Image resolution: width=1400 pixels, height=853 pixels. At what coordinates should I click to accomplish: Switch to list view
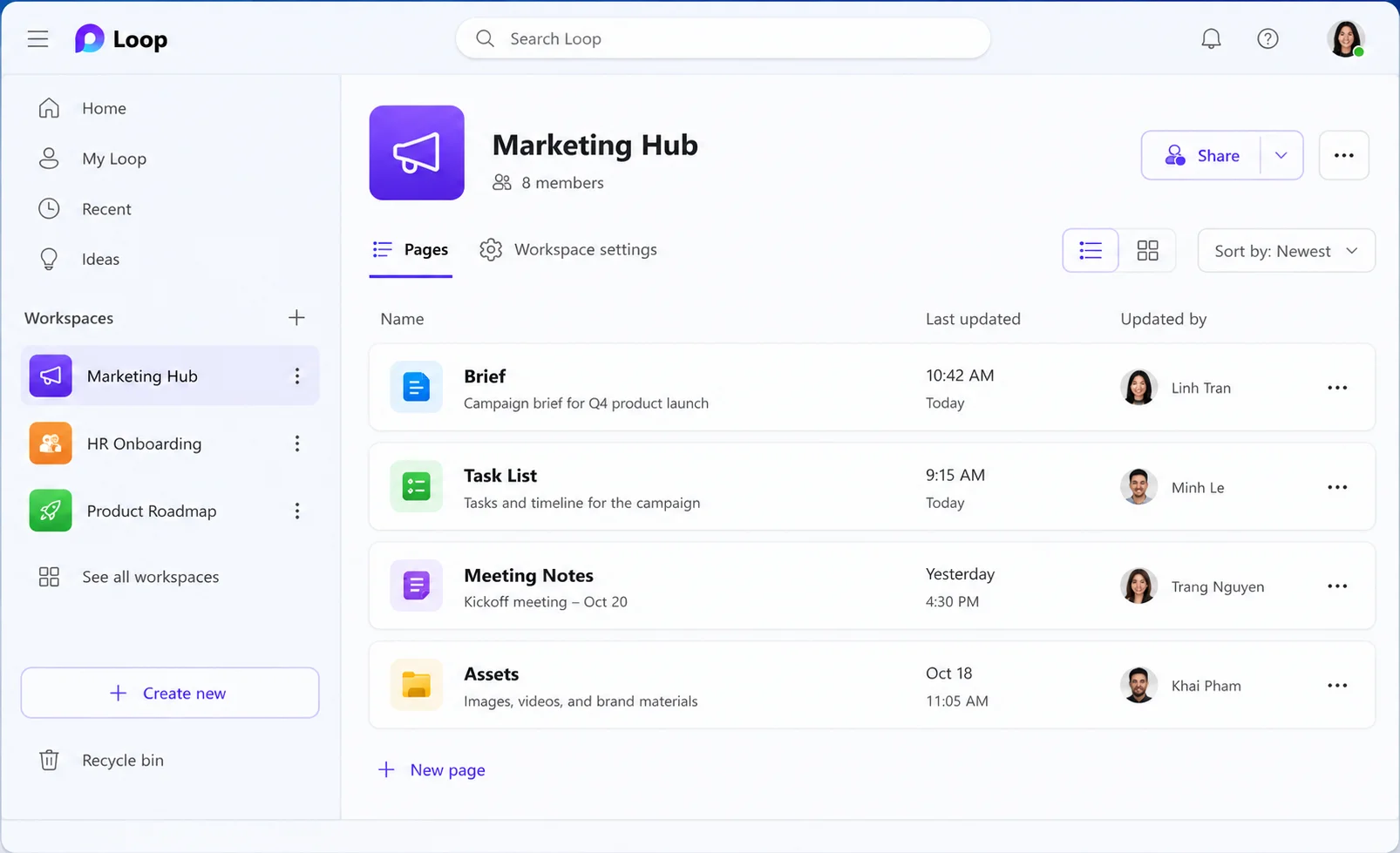(1091, 251)
